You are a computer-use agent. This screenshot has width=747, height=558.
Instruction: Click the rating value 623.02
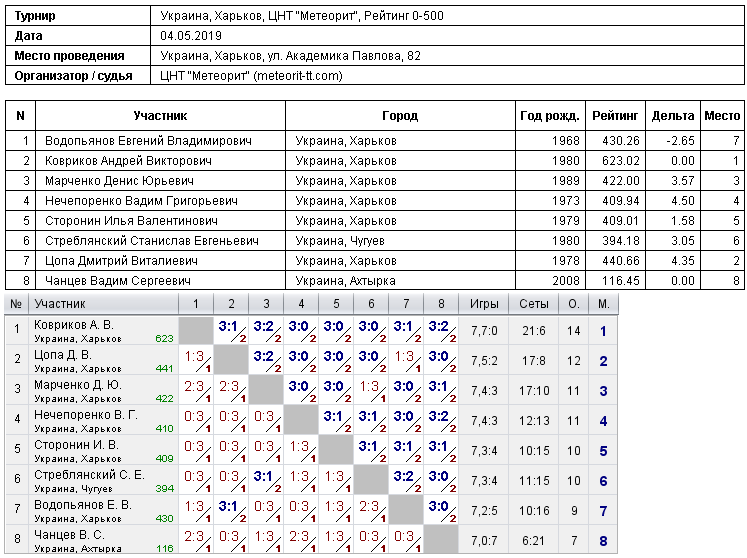pyautogui.click(x=620, y=161)
